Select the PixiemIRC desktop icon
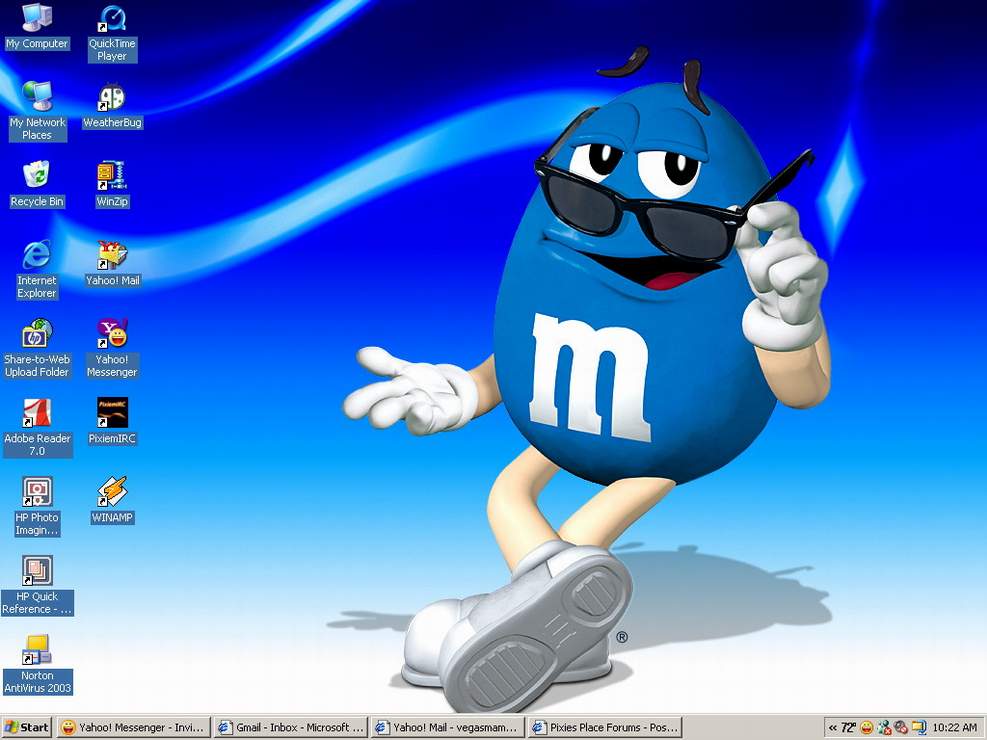Image resolution: width=987 pixels, height=740 pixels. click(112, 413)
